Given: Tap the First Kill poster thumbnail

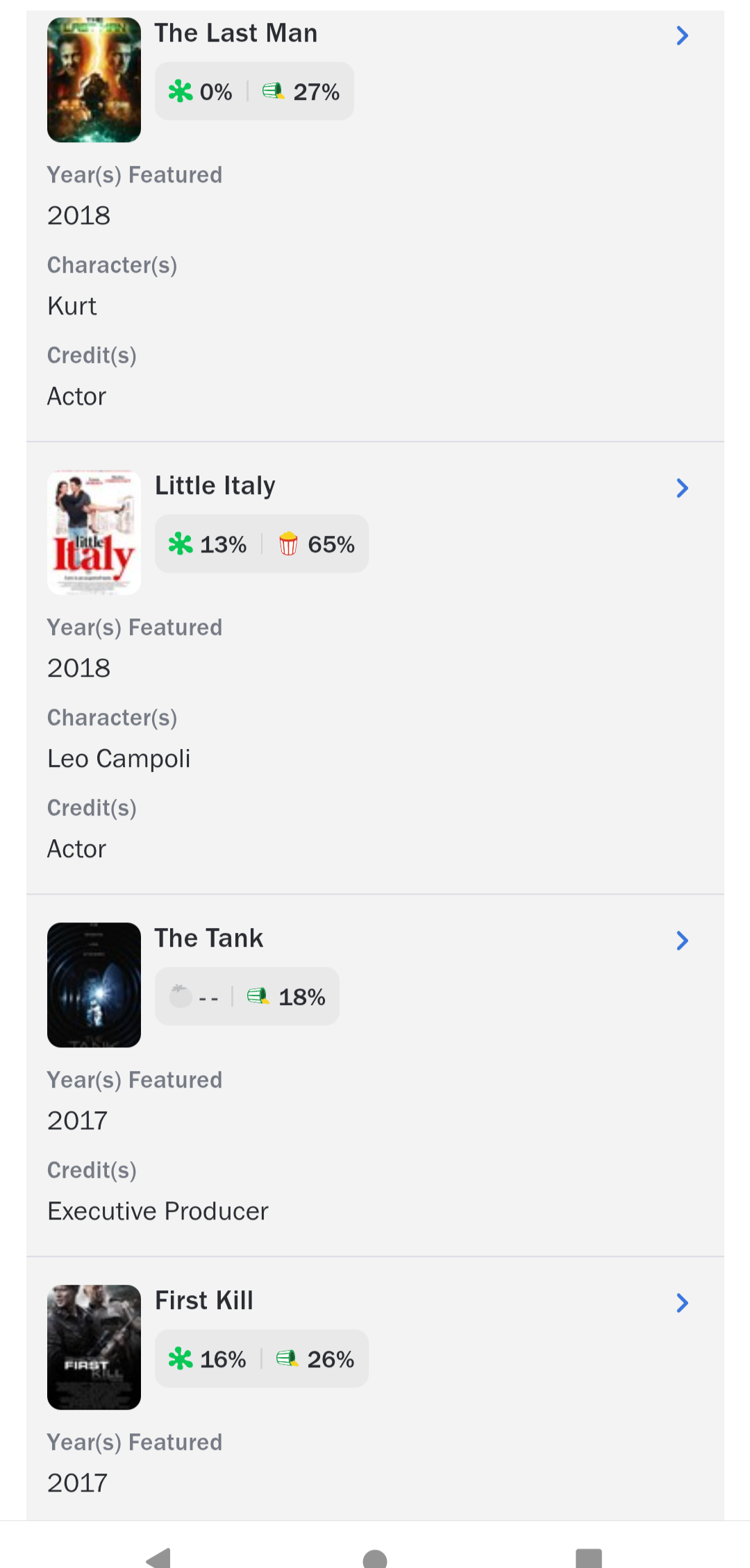Looking at the screenshot, I should point(94,1347).
